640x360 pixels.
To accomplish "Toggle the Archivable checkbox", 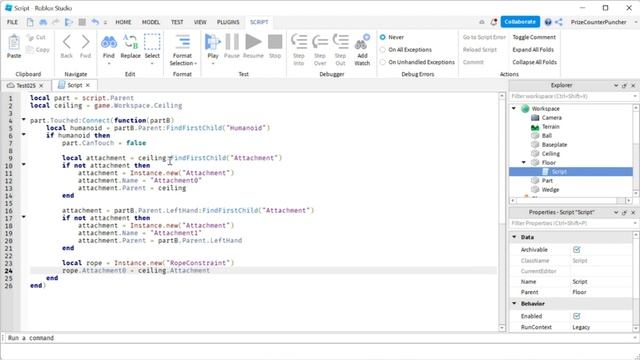I will coord(576,249).
